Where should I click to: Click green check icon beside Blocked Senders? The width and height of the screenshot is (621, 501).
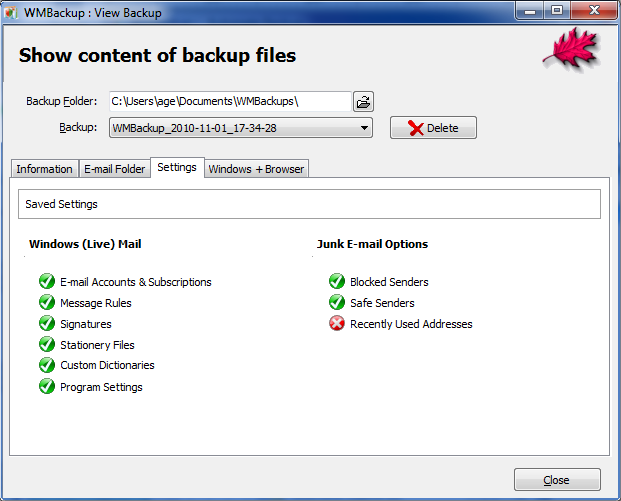pos(336,282)
